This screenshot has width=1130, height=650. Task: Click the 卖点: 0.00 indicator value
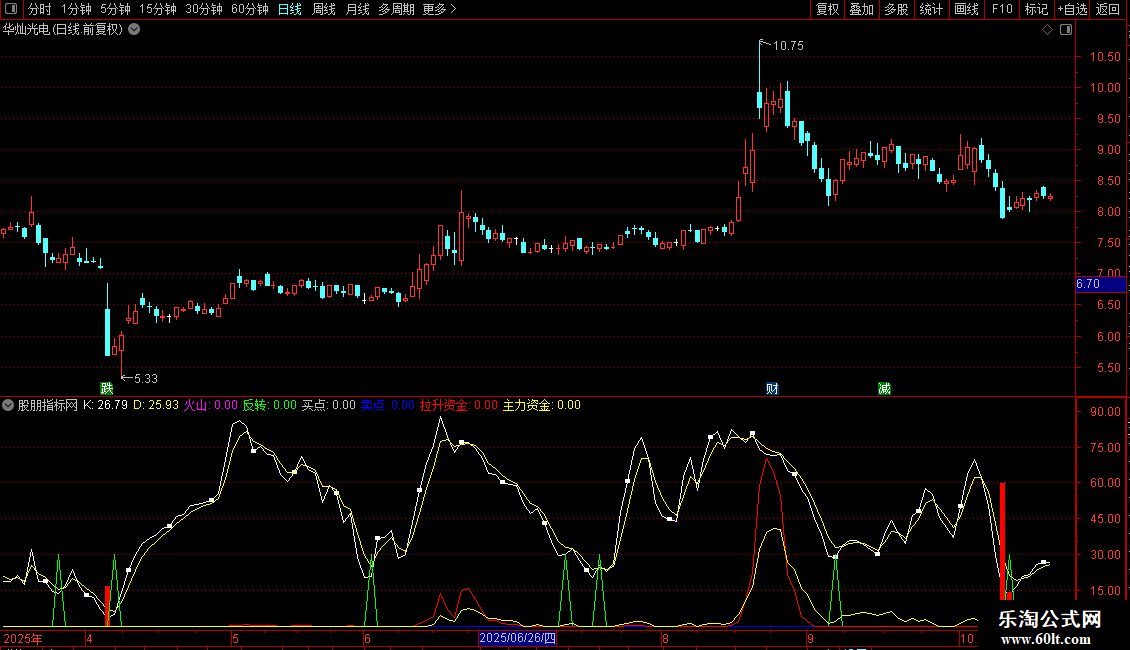[388, 405]
